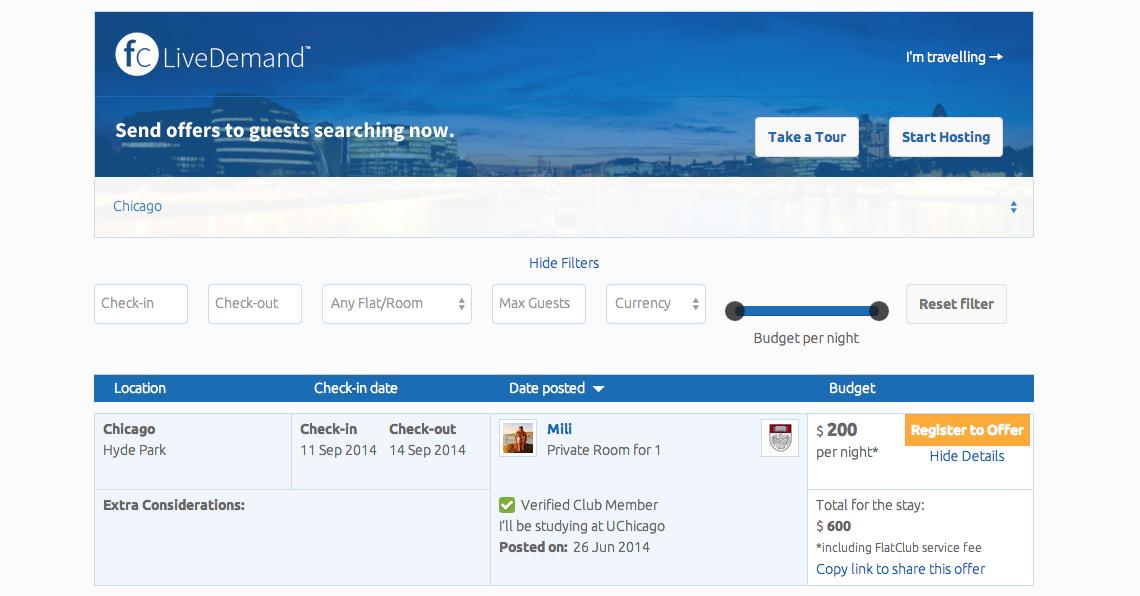Sort by Budget column header
This screenshot has width=1140, height=596.
[x=852, y=388]
